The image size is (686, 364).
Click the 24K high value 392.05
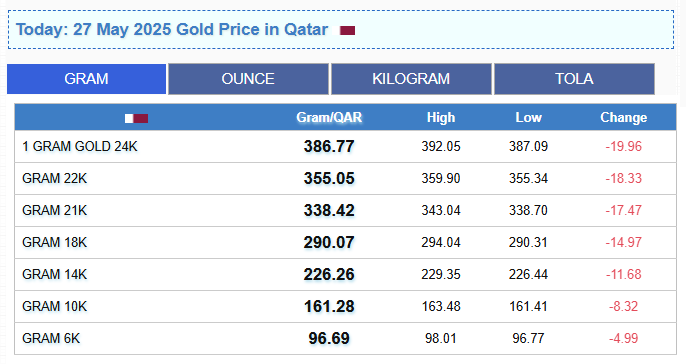coord(441,146)
